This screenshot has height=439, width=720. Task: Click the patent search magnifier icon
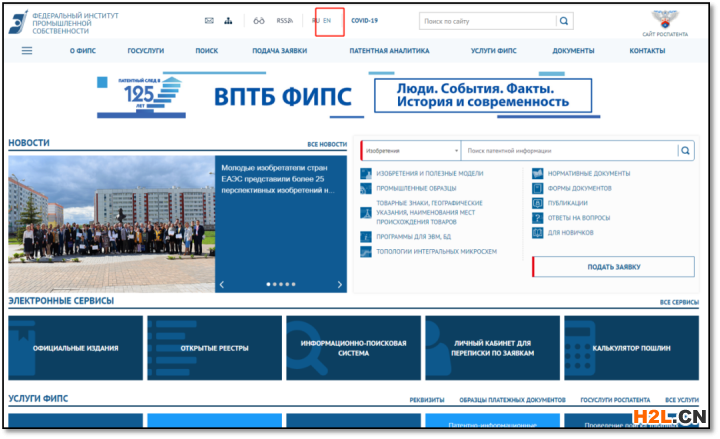coord(685,151)
